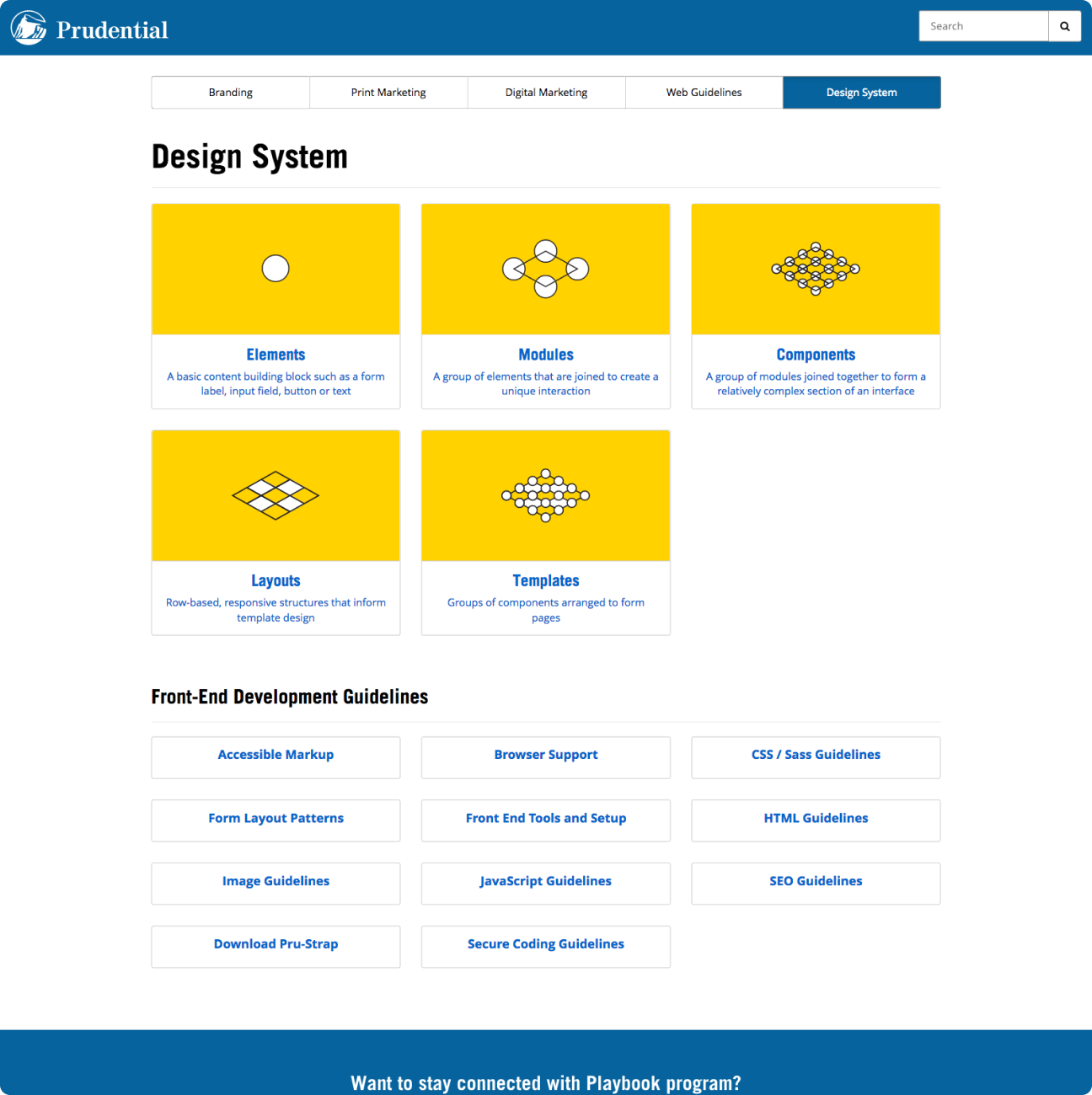
Task: Click the Components node cluster illustration
Action: 816,269
